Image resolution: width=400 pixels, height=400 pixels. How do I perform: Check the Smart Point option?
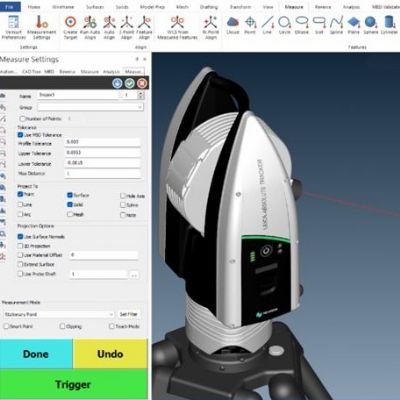(x=6, y=326)
